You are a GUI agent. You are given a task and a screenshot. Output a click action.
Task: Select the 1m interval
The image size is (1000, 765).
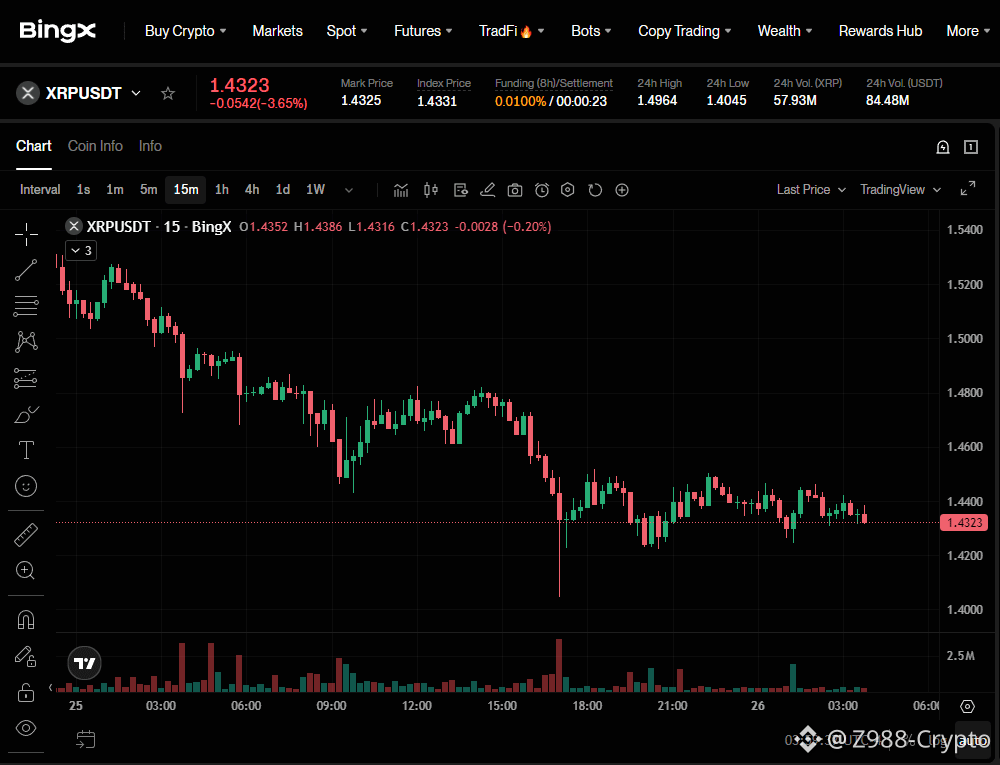pyautogui.click(x=115, y=189)
